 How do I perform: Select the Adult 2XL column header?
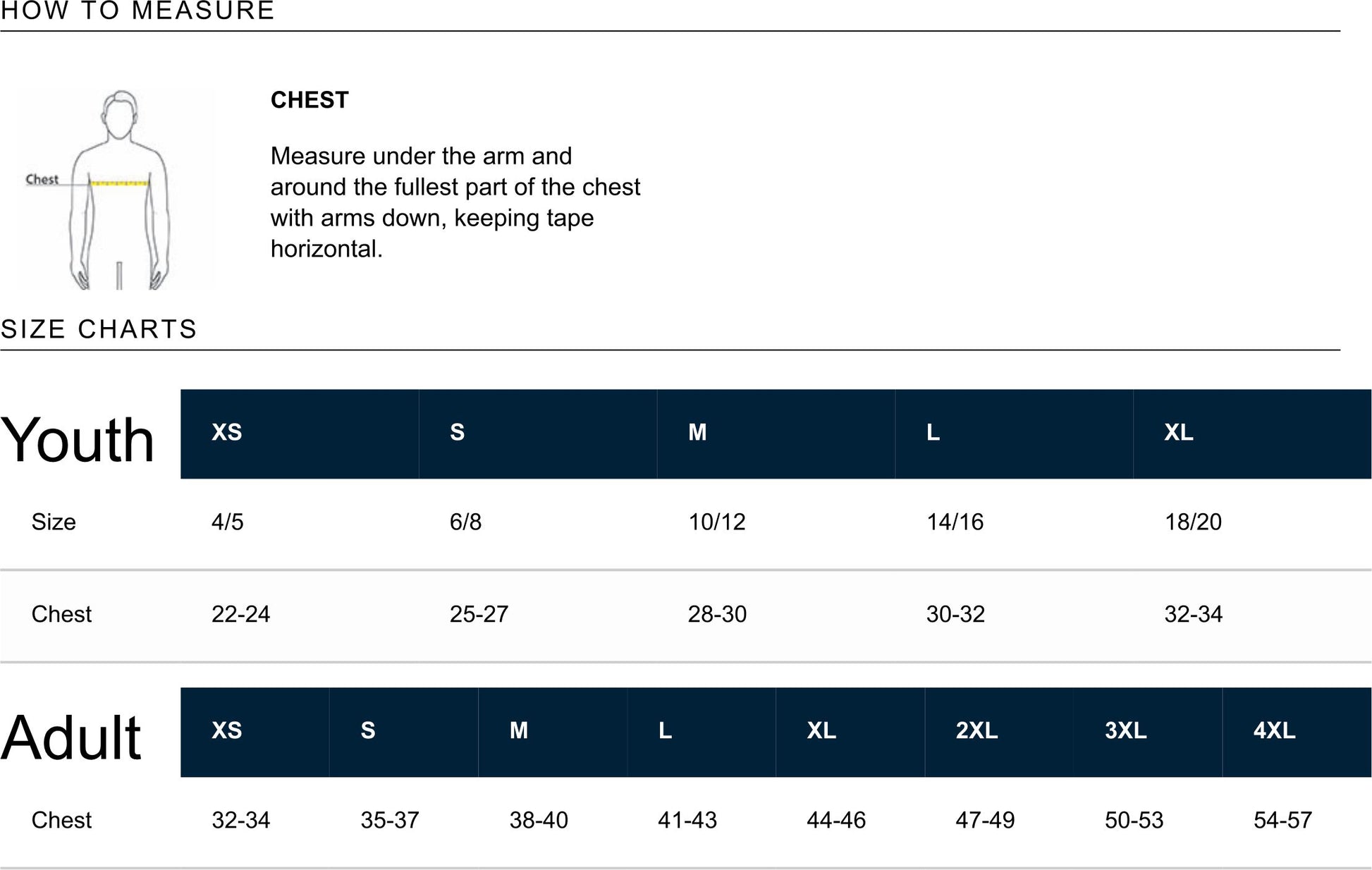click(976, 730)
